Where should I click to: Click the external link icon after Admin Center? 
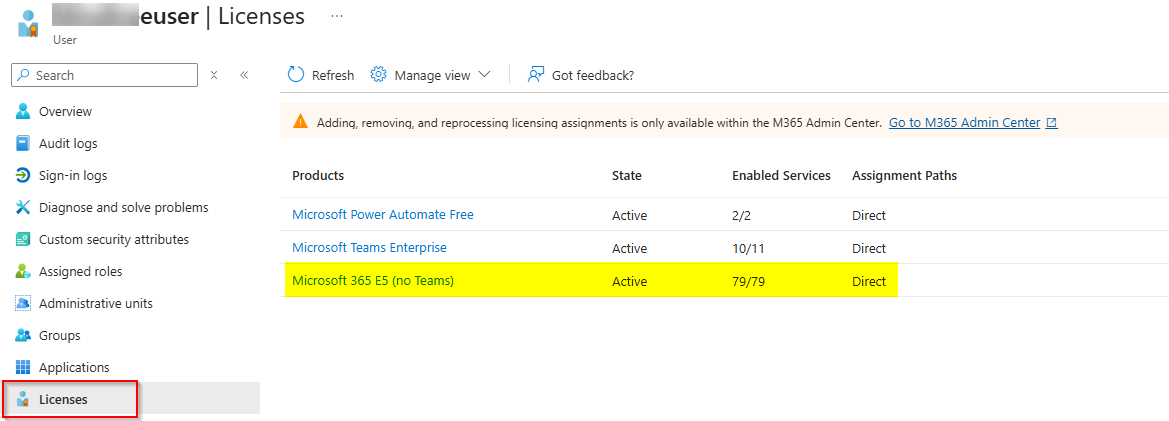[x=1052, y=123]
